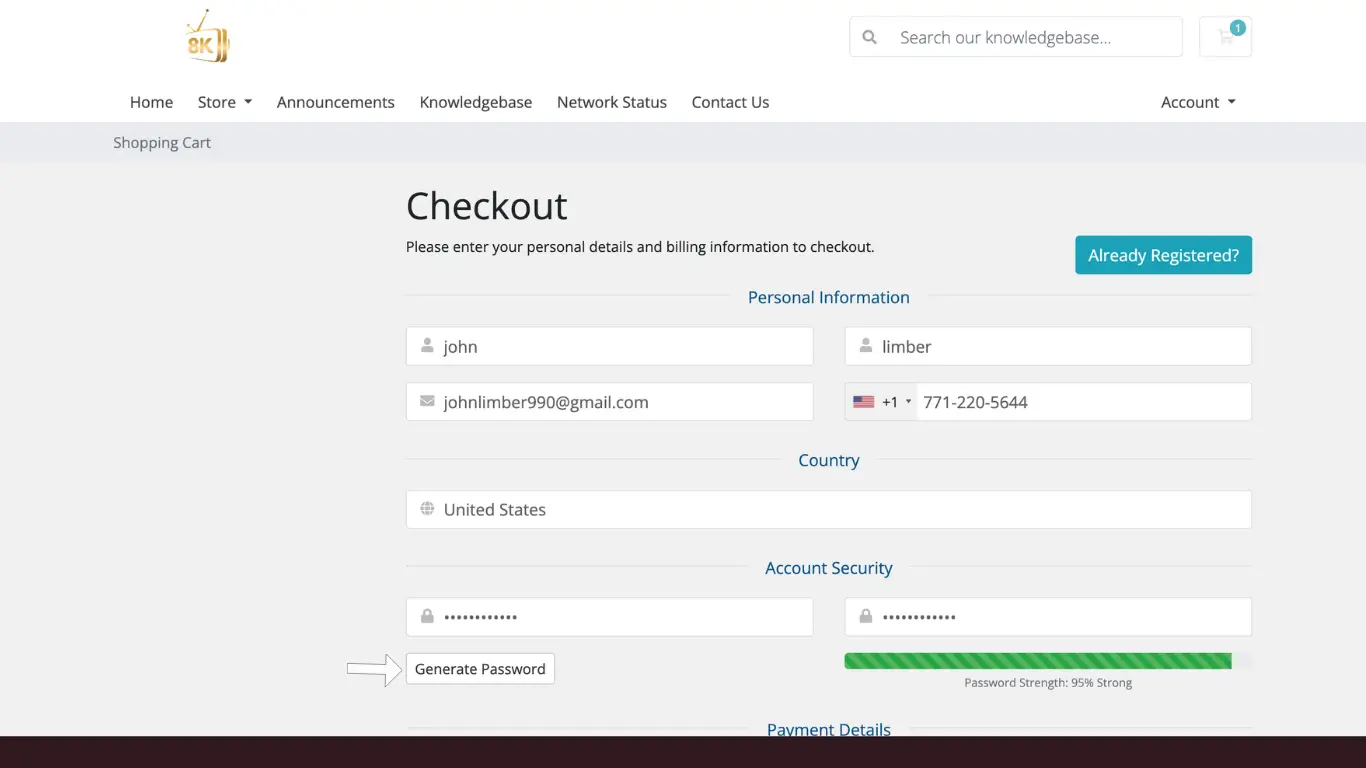Image resolution: width=1366 pixels, height=768 pixels.
Task: Click the email field johnlimber990@gmail.com
Action: coord(609,402)
